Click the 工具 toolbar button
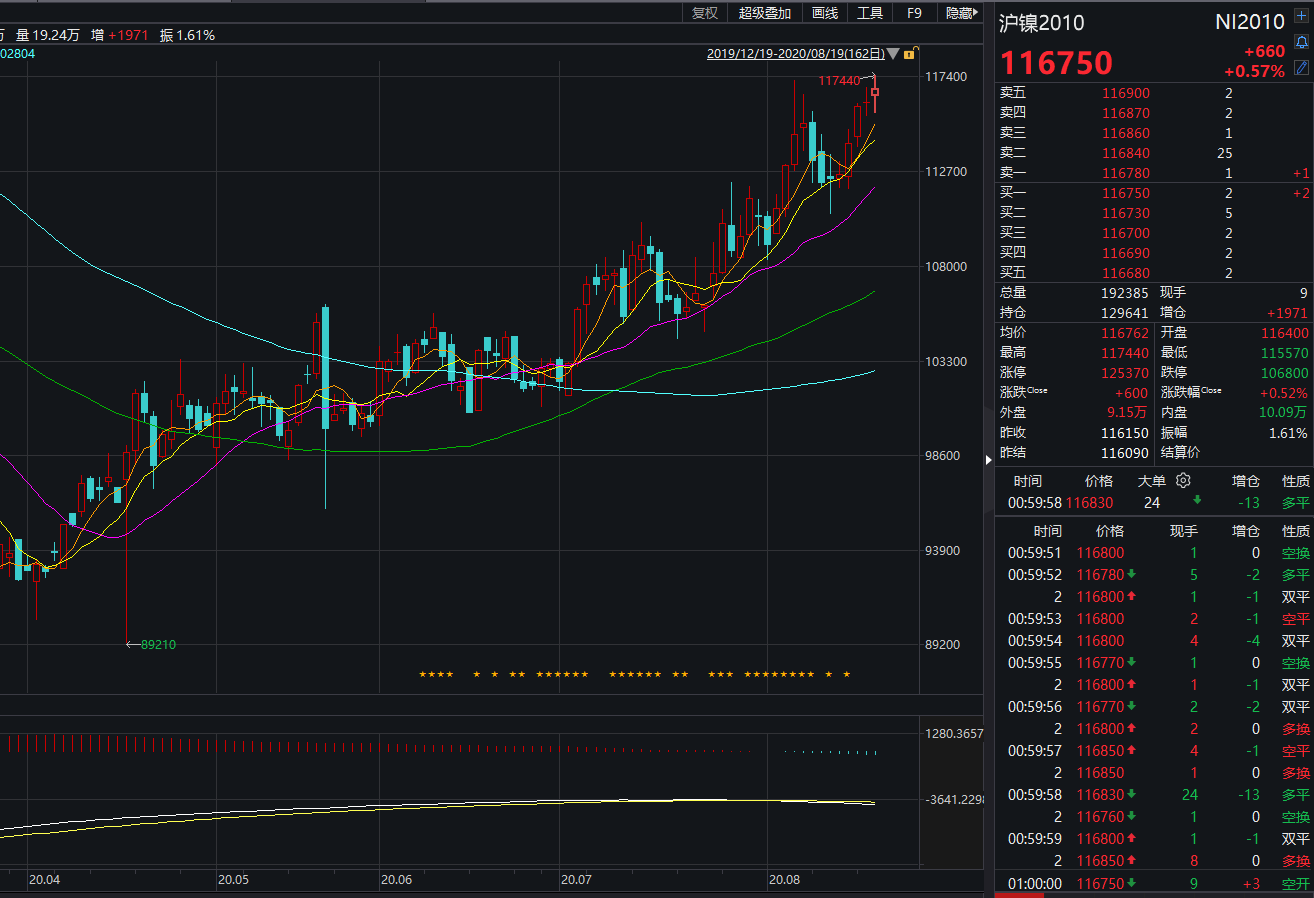Viewport: 1314px width, 898px height. 870,13
